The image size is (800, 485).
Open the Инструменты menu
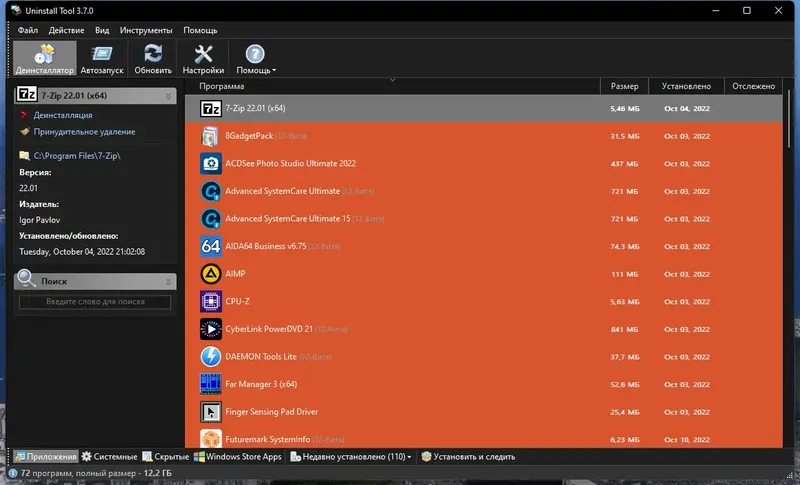tap(146, 30)
